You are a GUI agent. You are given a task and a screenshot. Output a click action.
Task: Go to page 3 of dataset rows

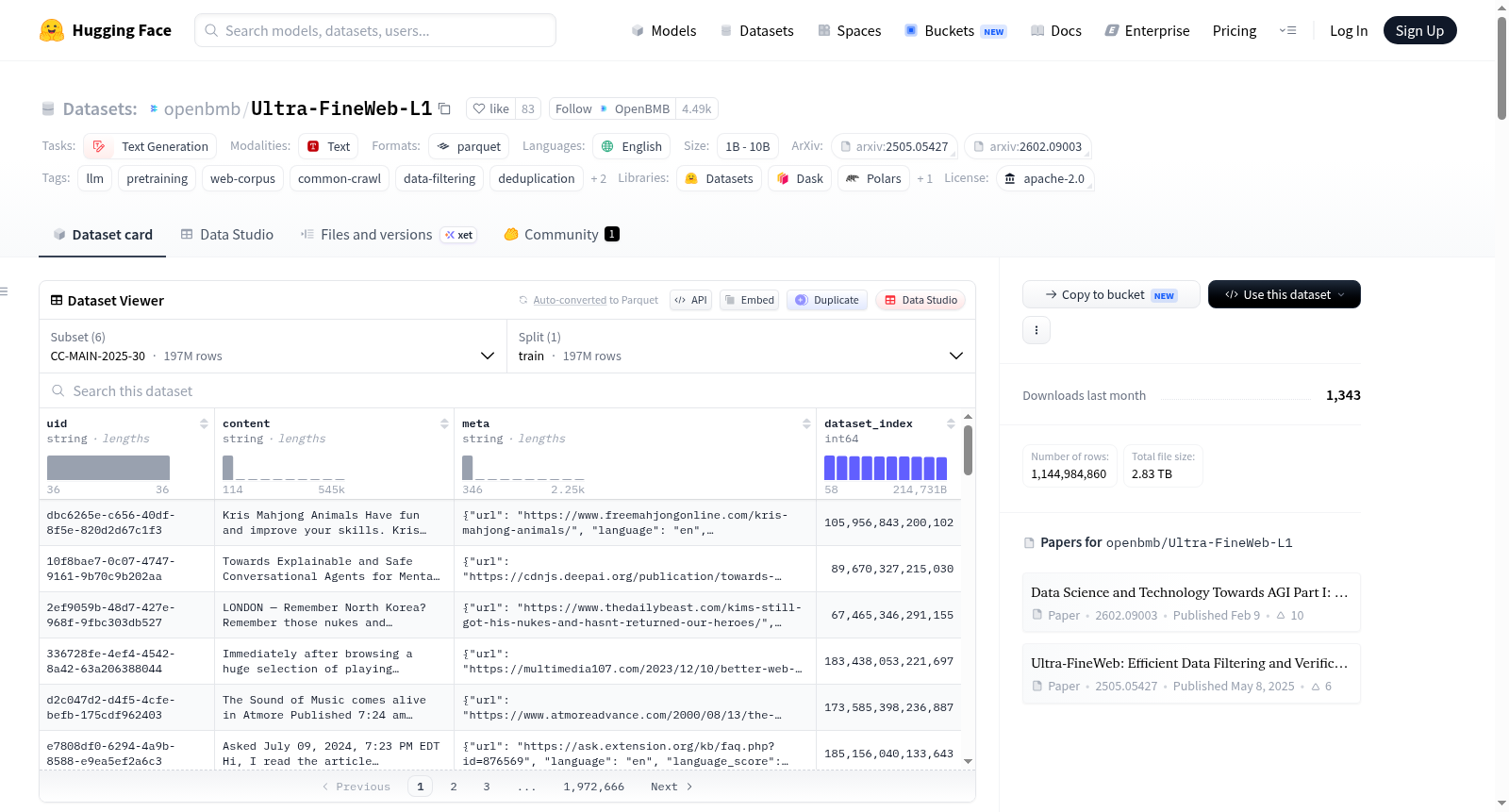tap(487, 787)
